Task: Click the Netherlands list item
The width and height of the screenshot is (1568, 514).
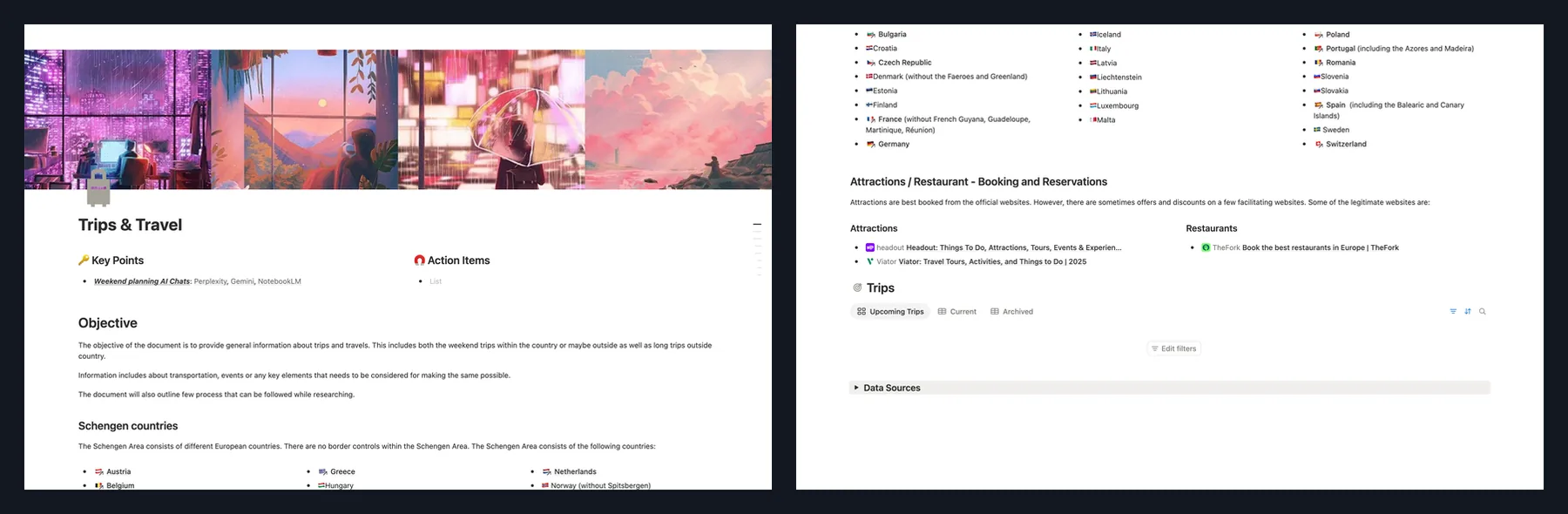Action: pos(569,471)
